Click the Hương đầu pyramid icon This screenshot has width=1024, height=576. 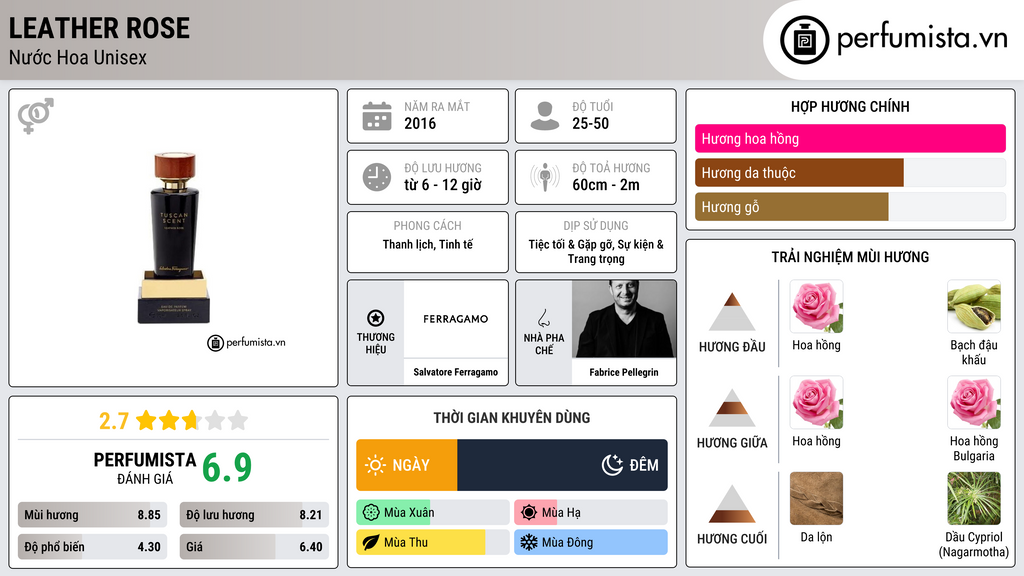click(732, 312)
